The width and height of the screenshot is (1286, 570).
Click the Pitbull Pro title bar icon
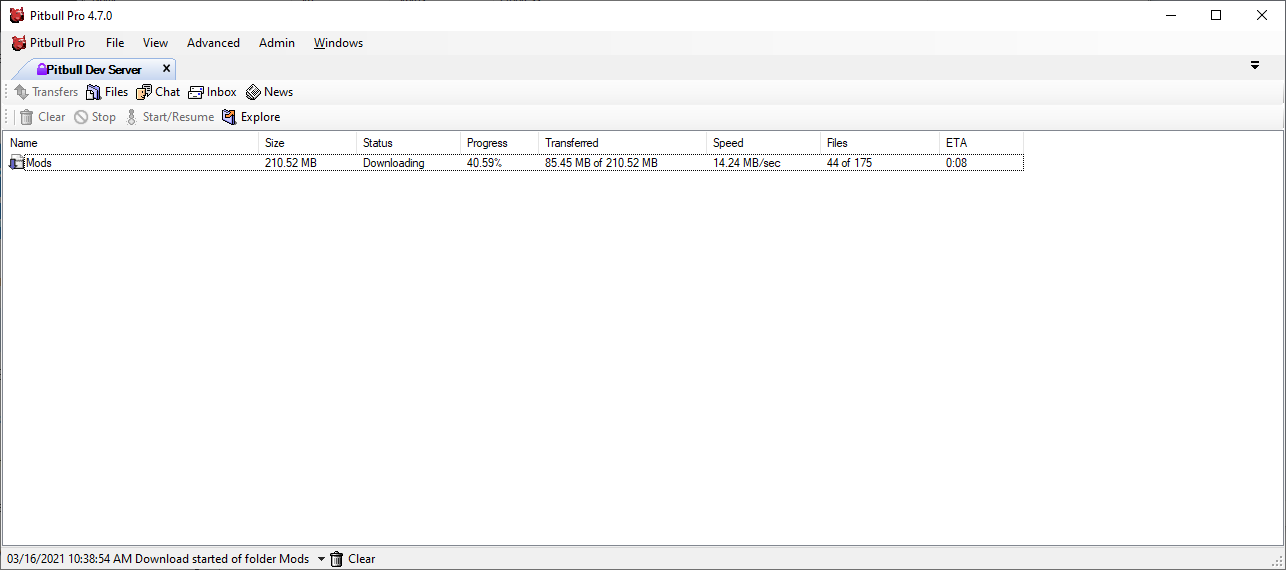(x=16, y=15)
